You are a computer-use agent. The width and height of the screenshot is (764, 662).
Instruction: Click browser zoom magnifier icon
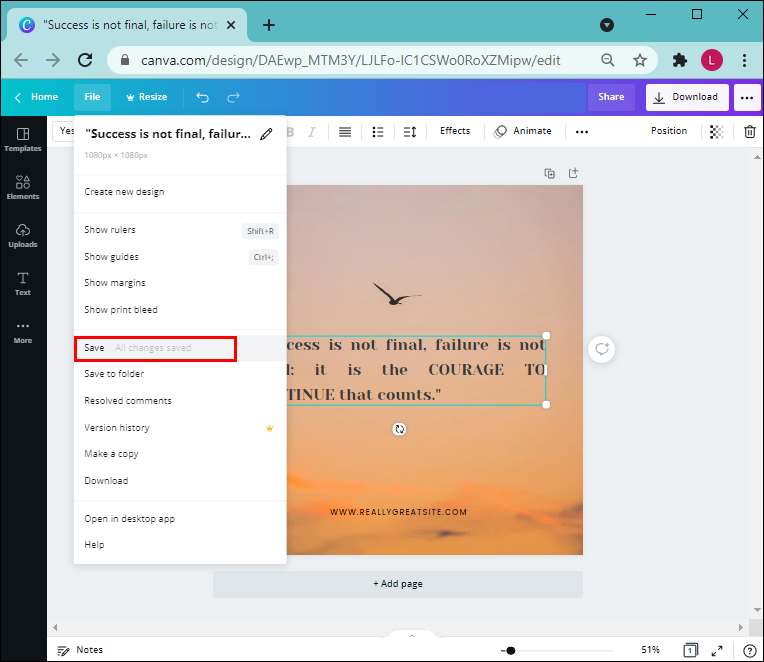click(608, 60)
